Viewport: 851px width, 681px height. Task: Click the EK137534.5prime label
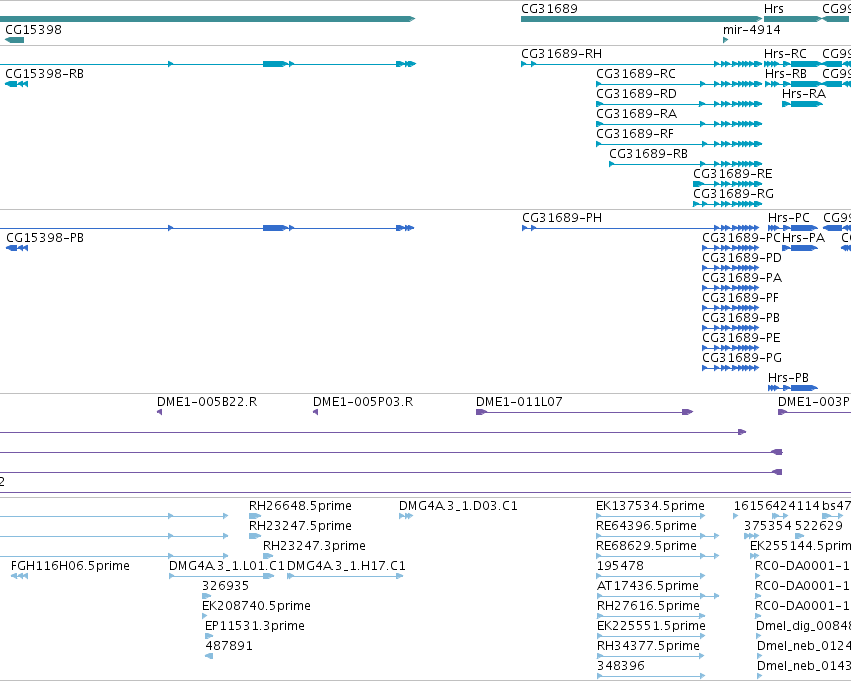(x=650, y=506)
